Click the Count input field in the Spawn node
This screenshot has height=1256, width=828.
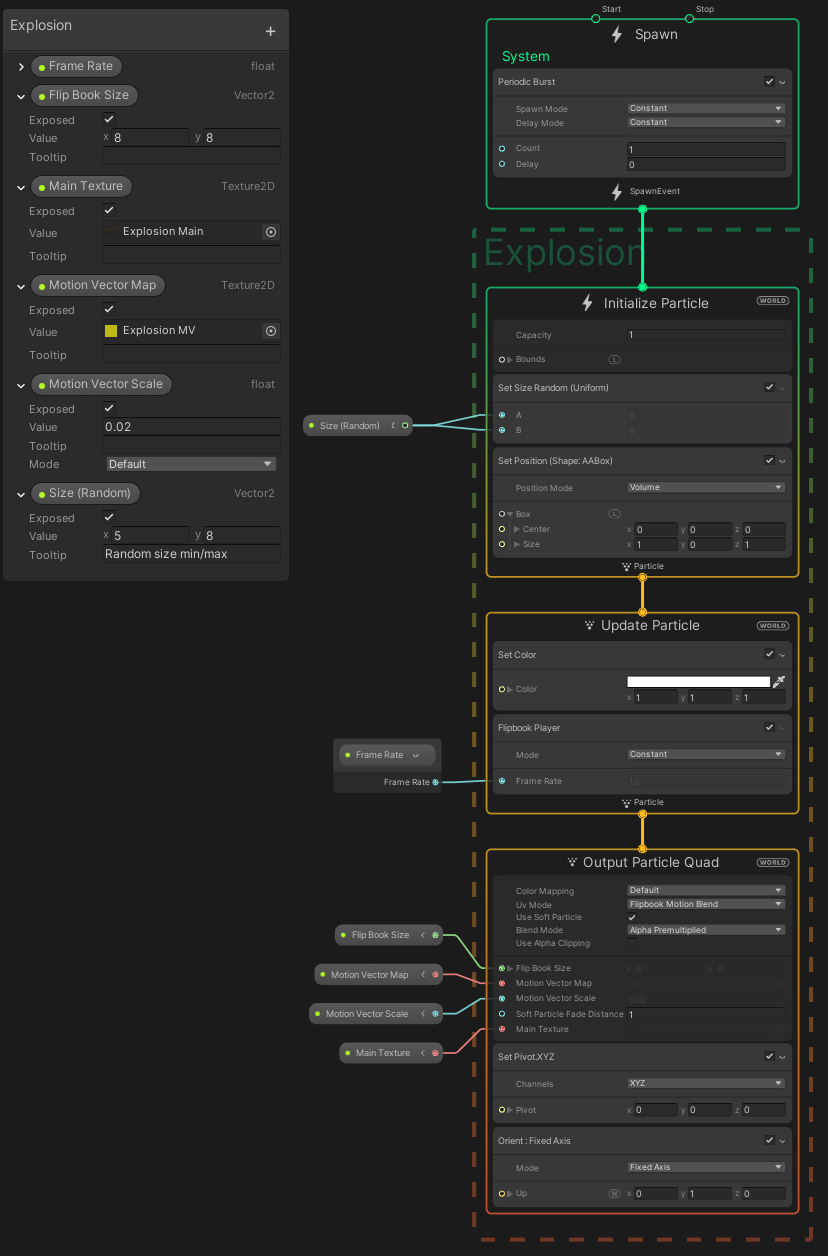point(706,148)
